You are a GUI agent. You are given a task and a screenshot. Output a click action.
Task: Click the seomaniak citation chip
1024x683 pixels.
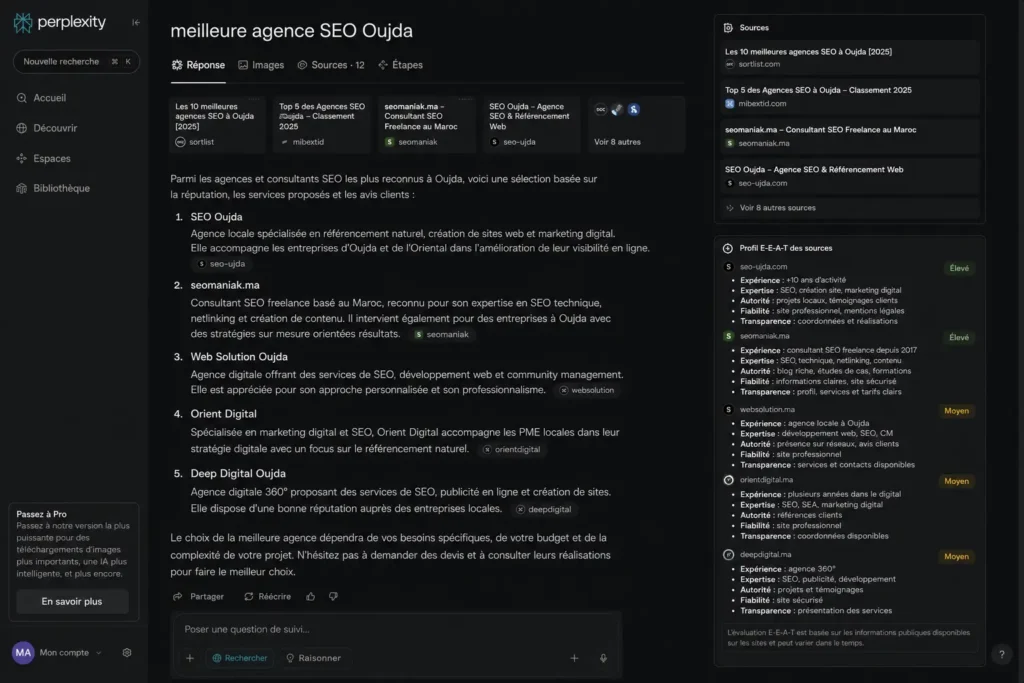441,334
